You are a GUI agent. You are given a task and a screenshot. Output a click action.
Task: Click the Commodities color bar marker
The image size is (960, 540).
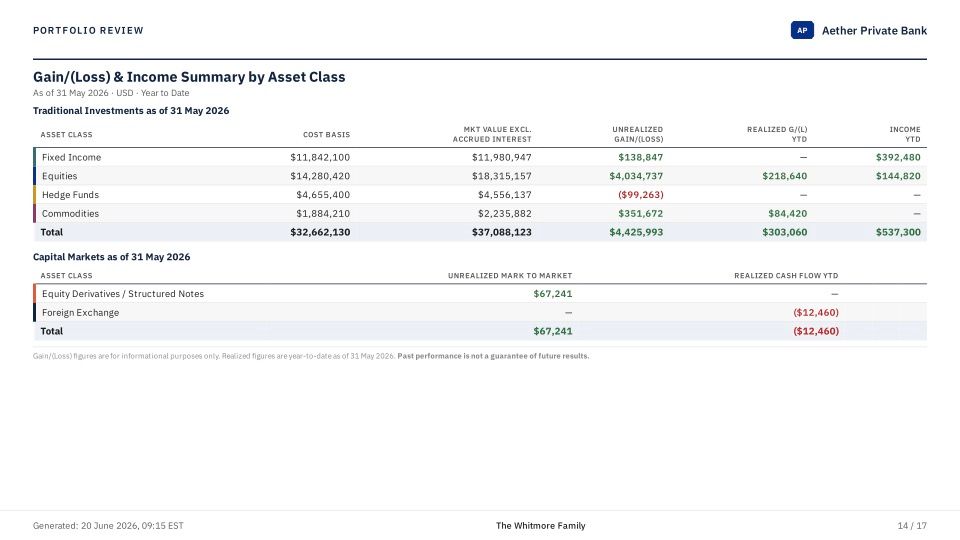34,213
